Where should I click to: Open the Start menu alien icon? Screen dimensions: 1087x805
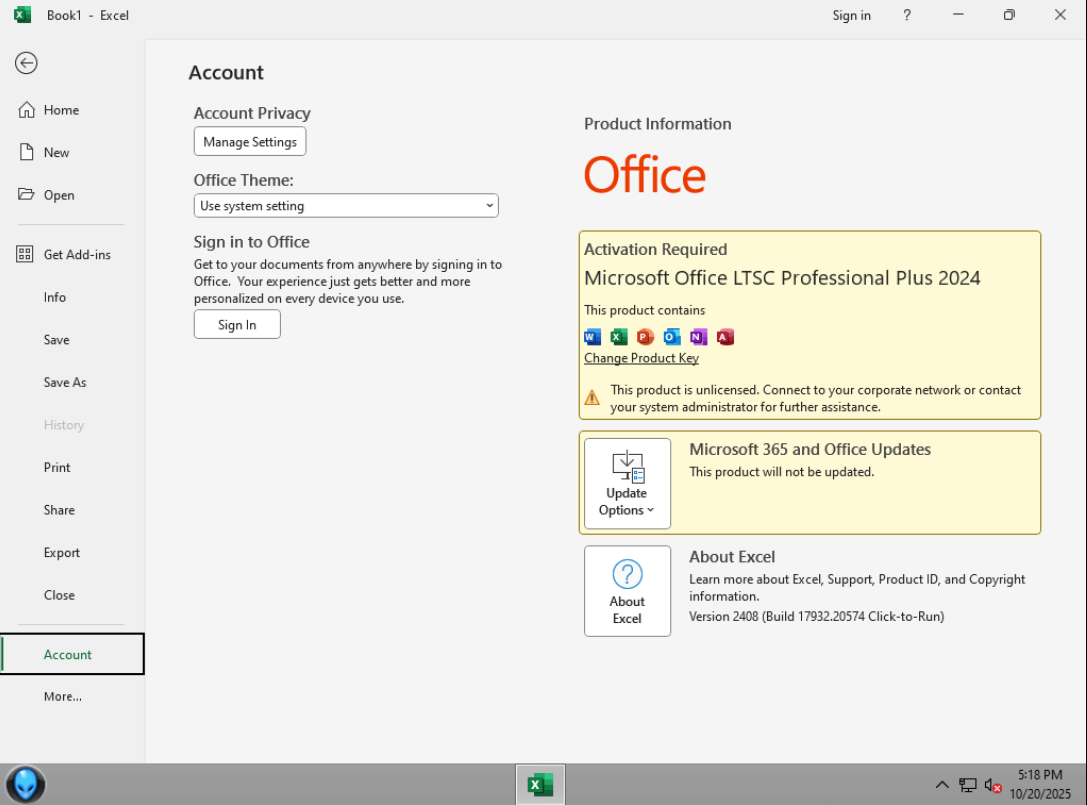pyautogui.click(x=26, y=784)
